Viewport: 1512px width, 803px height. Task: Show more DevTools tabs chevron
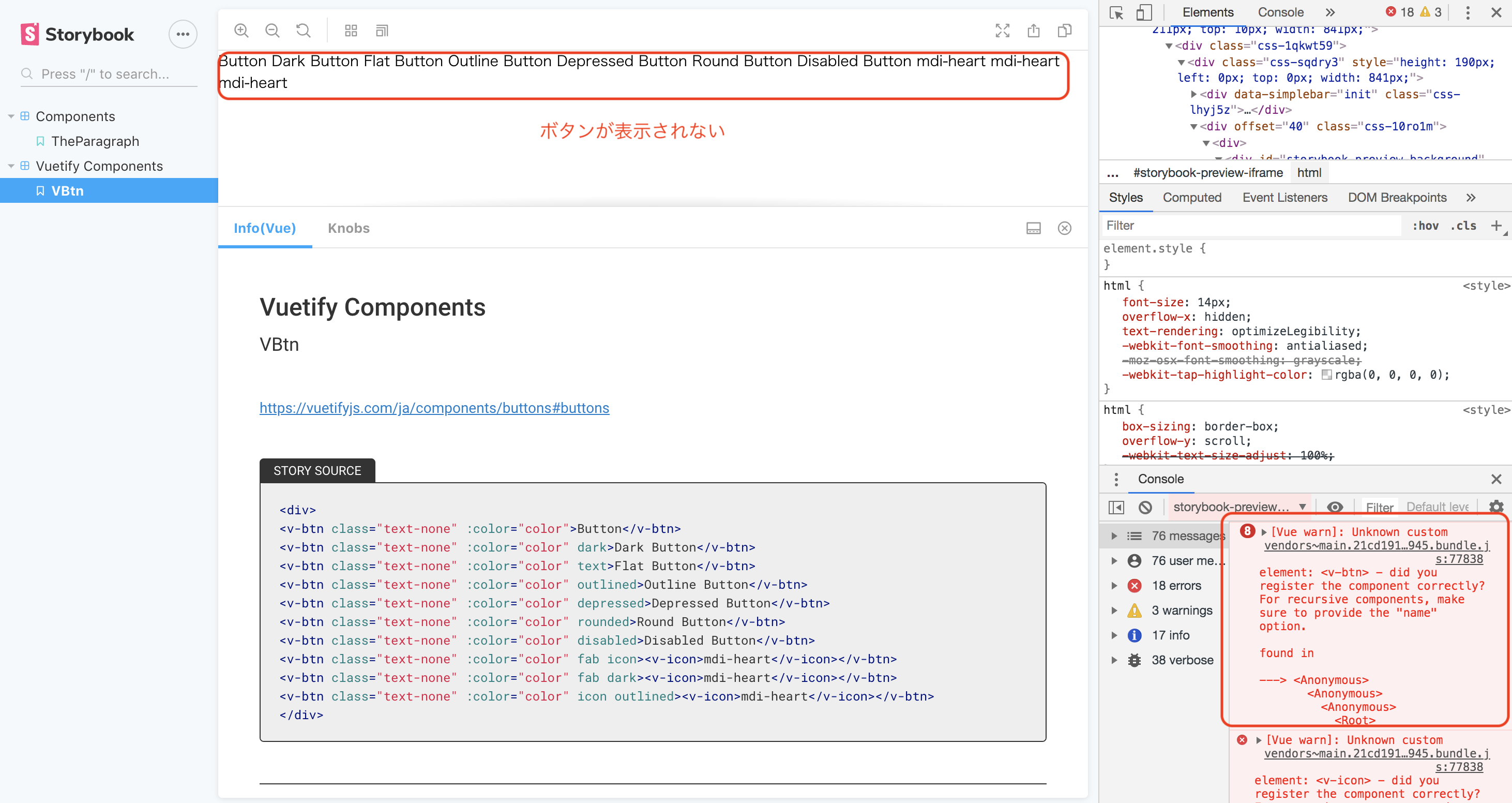1330,12
